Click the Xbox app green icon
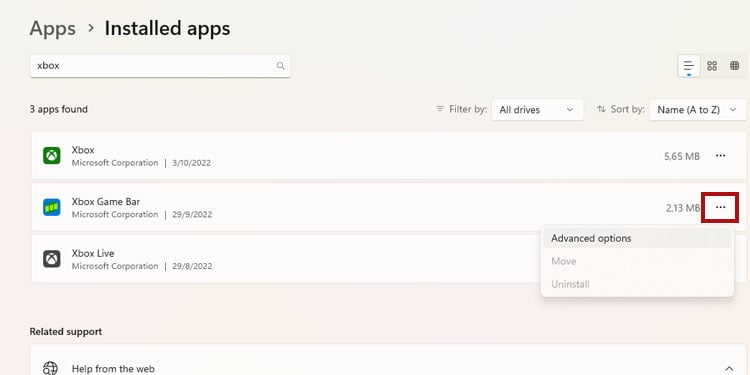This screenshot has width=750, height=375. click(52, 155)
